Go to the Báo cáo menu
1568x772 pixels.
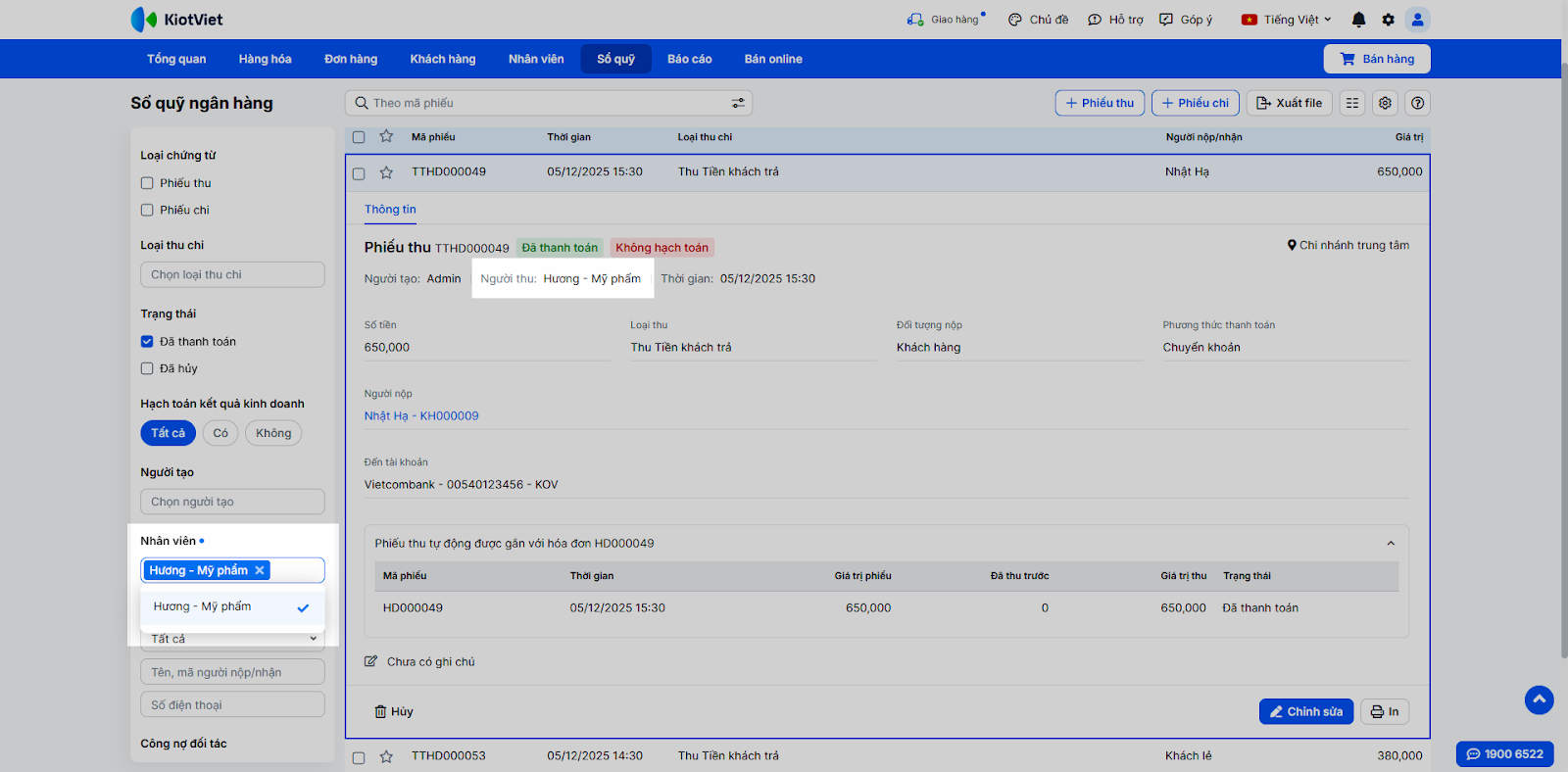(689, 59)
